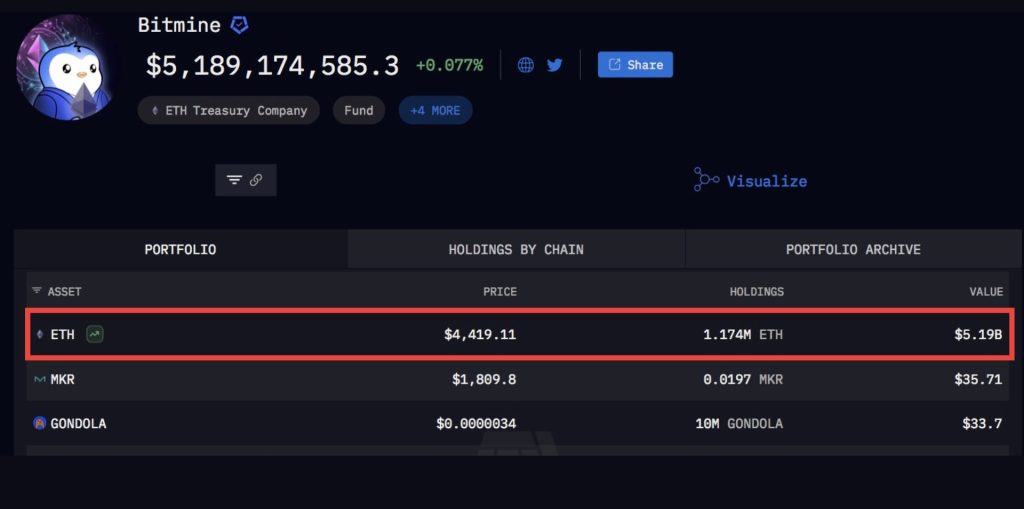Select the +0.077% change figure
This screenshot has height=509, width=1024.
click(x=449, y=65)
